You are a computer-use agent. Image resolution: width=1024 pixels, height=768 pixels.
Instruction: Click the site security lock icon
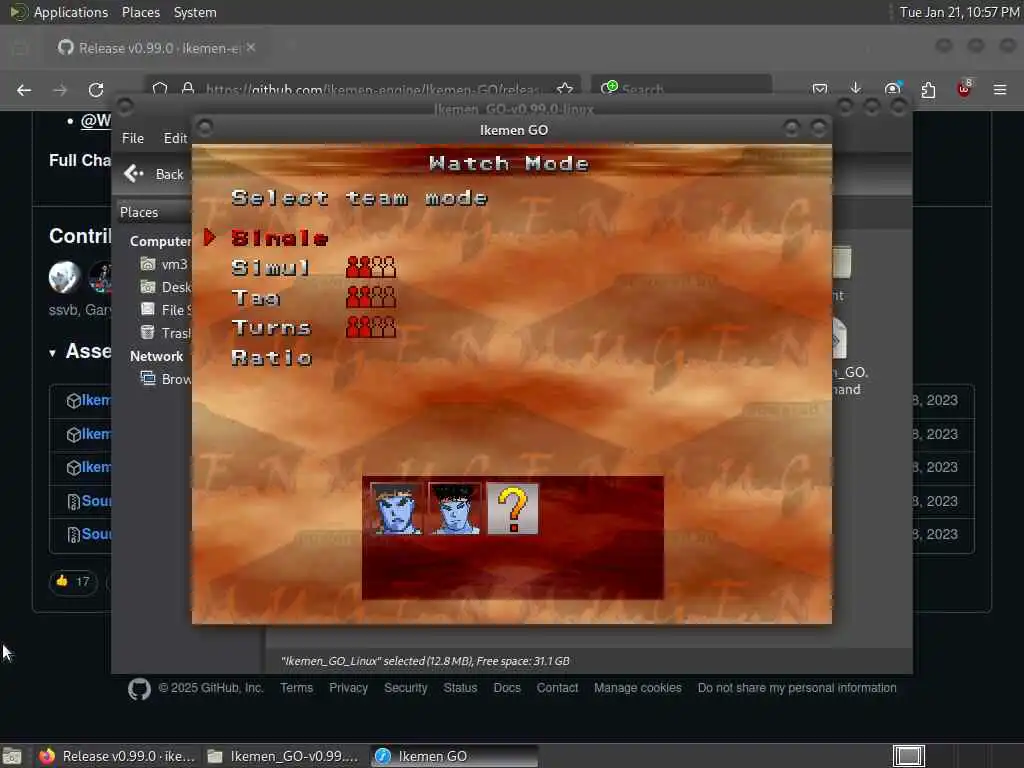(187, 88)
